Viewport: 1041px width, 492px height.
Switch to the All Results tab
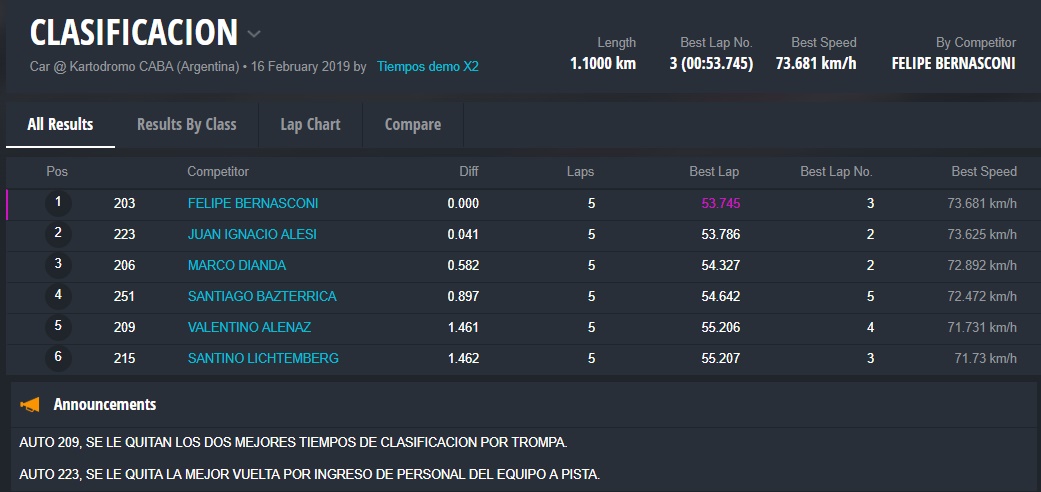pos(60,125)
